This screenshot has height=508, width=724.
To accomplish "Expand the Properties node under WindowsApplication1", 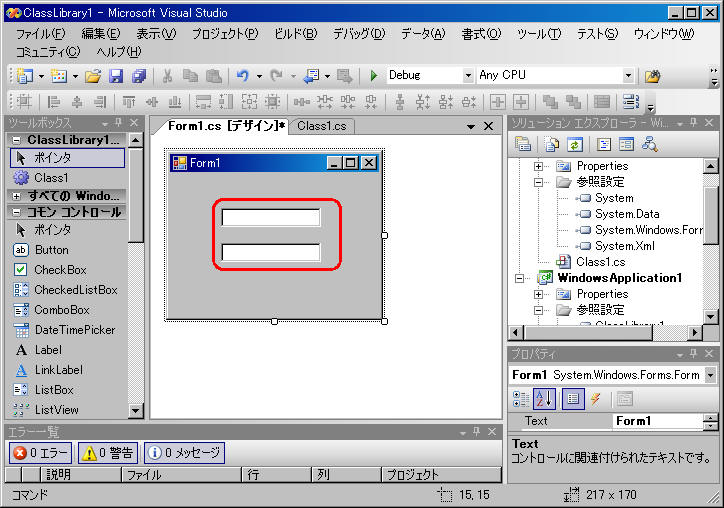I will [539, 294].
